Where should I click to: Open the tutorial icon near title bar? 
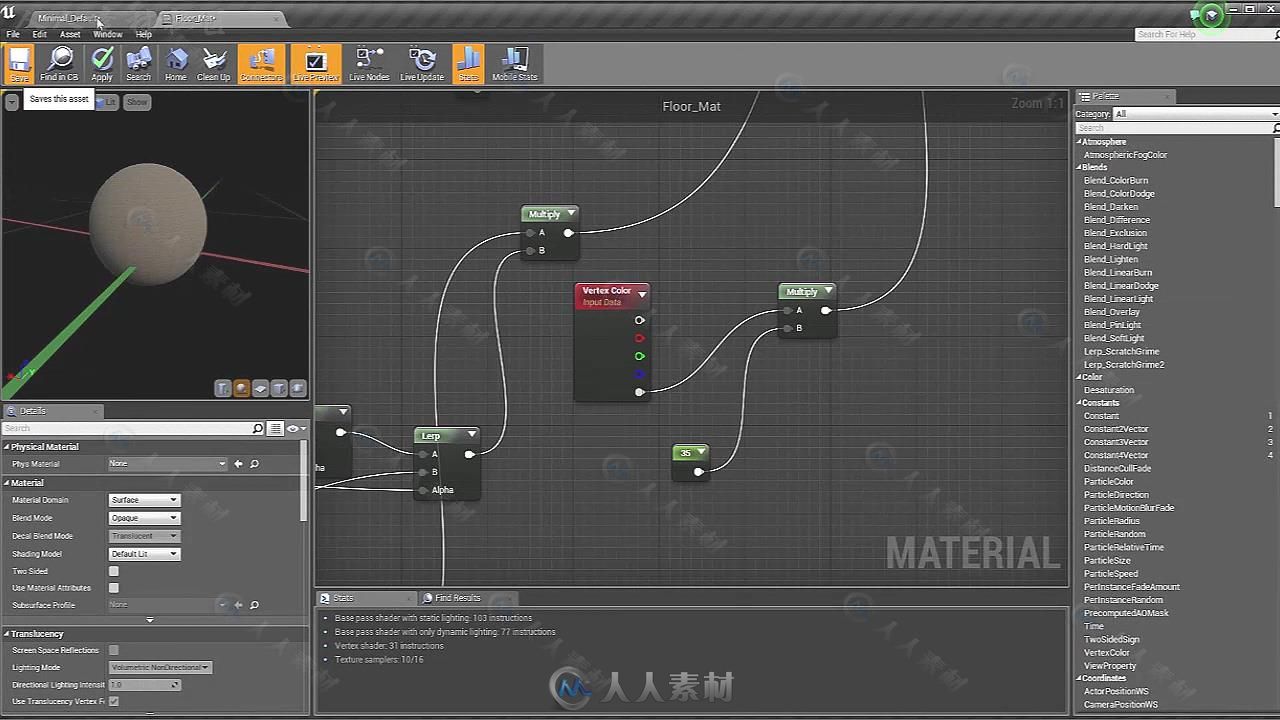[x=1212, y=15]
